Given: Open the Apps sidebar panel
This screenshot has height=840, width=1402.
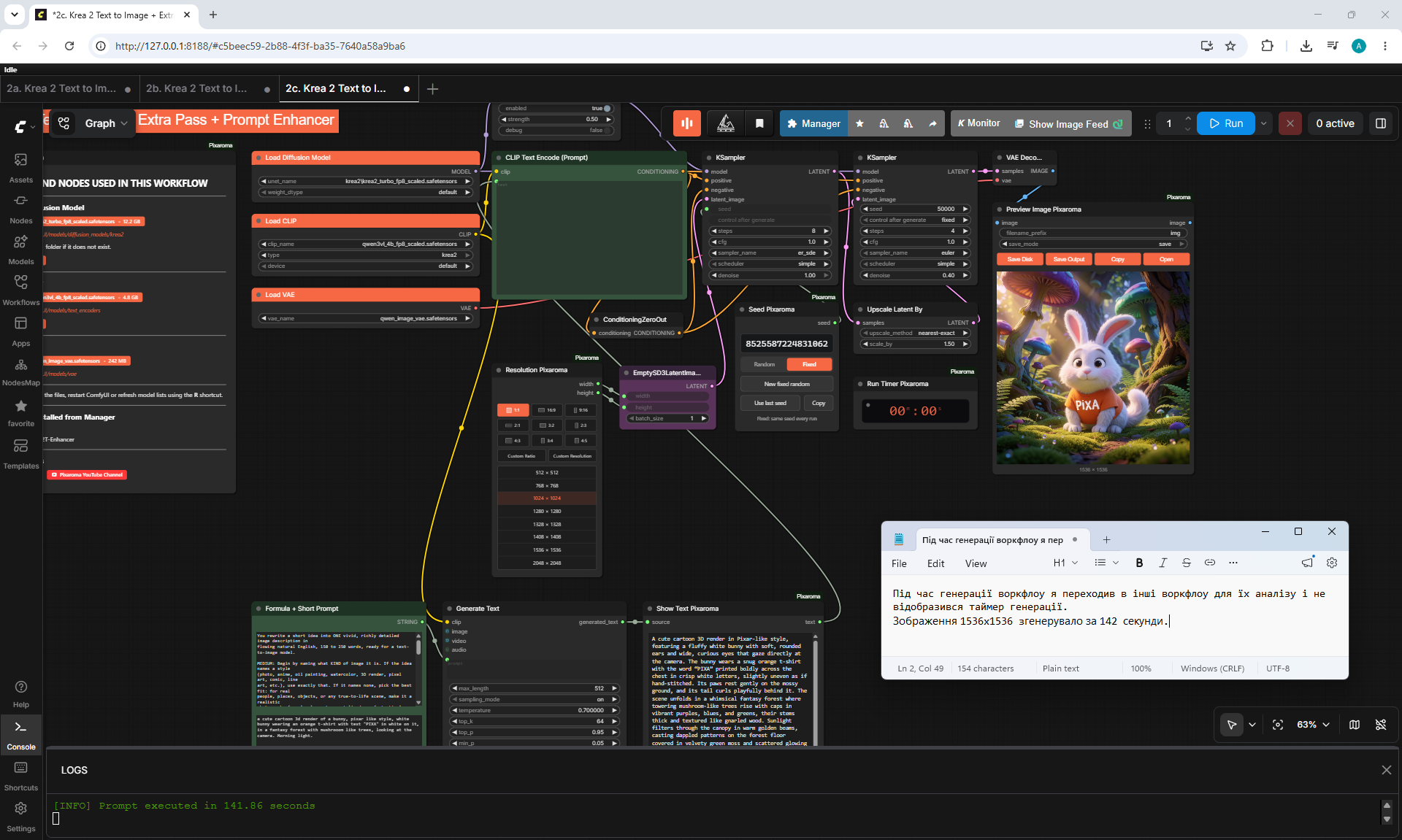Looking at the screenshot, I should [20, 331].
